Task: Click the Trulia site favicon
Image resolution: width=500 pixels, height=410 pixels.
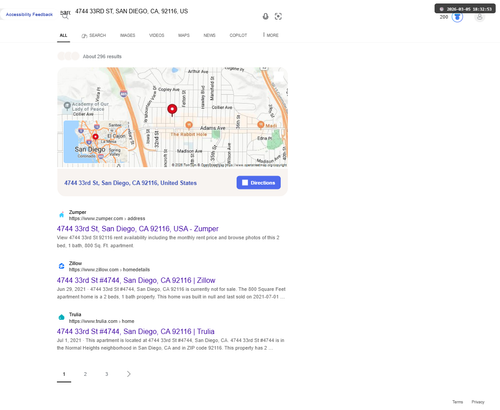Action: coord(61,317)
